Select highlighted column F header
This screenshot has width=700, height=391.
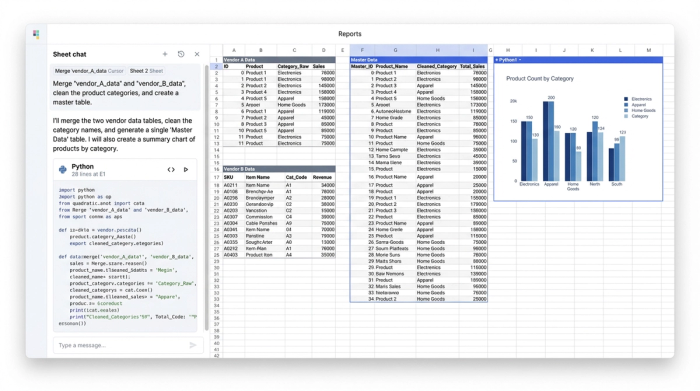coord(362,50)
